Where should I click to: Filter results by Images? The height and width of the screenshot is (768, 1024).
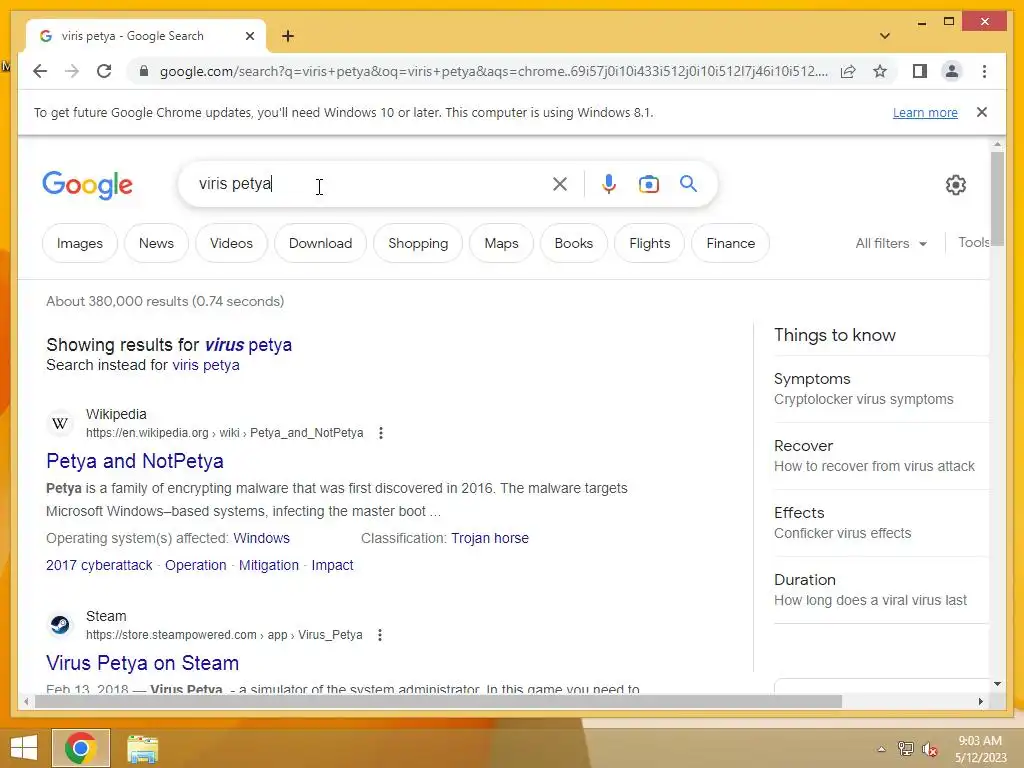pyautogui.click(x=80, y=243)
